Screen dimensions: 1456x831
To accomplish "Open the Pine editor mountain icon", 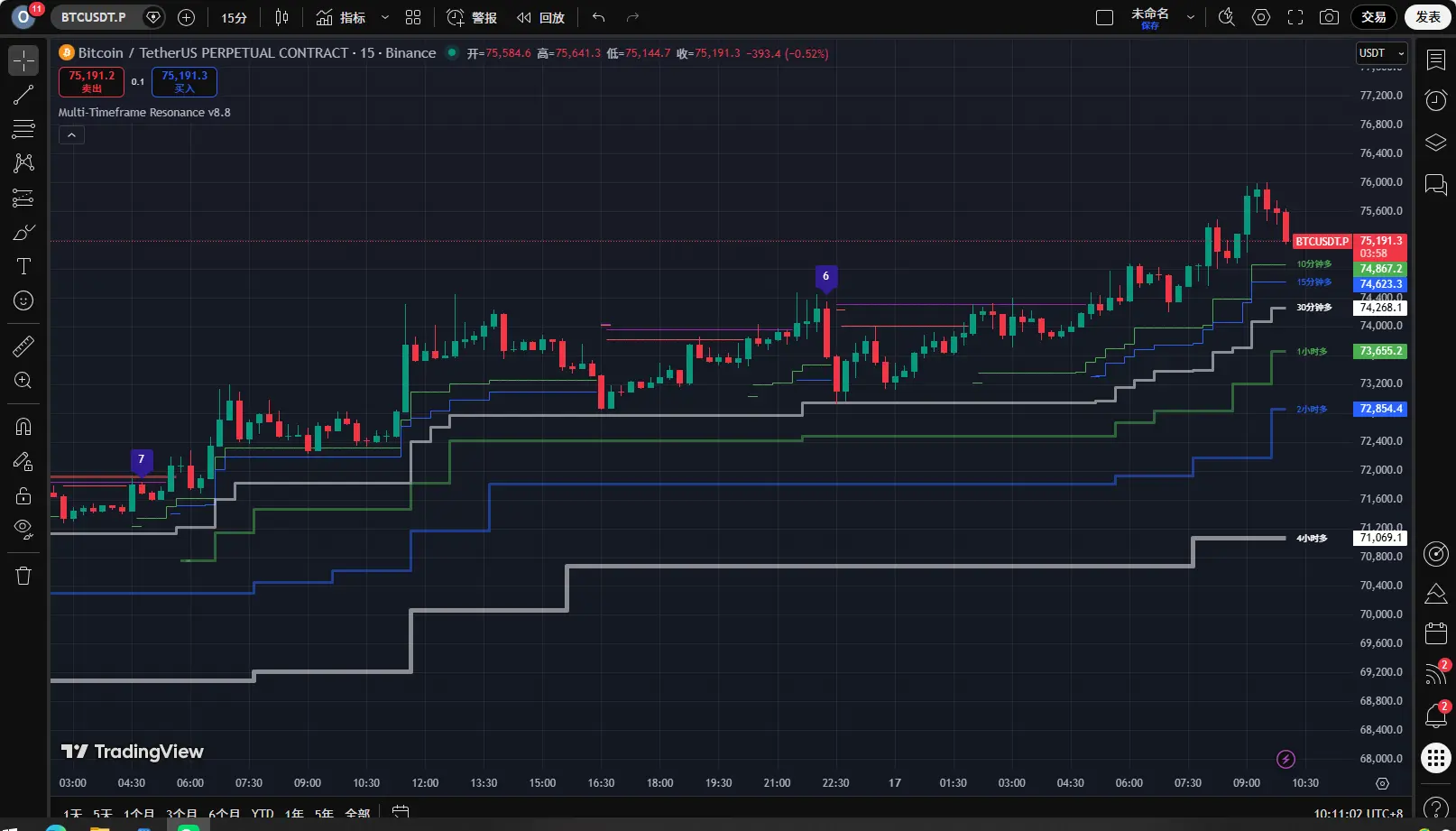I will point(1435,594).
